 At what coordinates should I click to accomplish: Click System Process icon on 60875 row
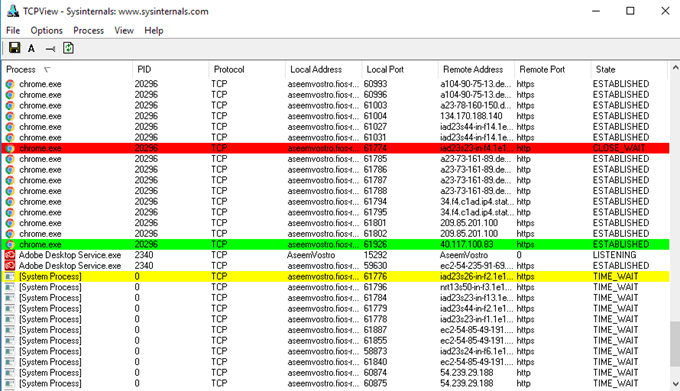click(x=10, y=383)
